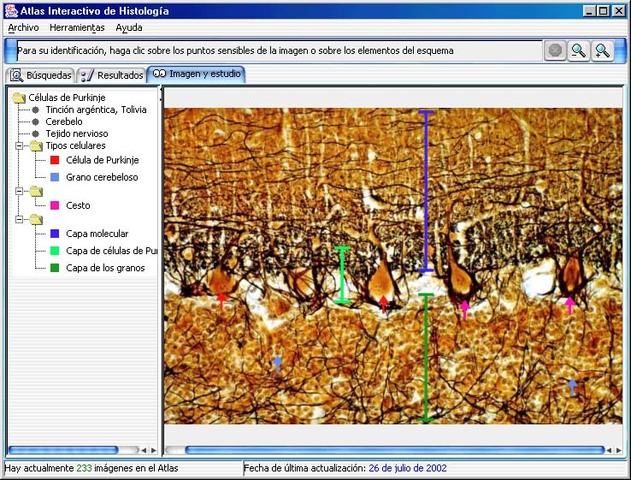Click bullet icon beside Tinción argéntica, Tolivia
Image resolution: width=631 pixels, height=480 pixels.
click(x=35, y=110)
